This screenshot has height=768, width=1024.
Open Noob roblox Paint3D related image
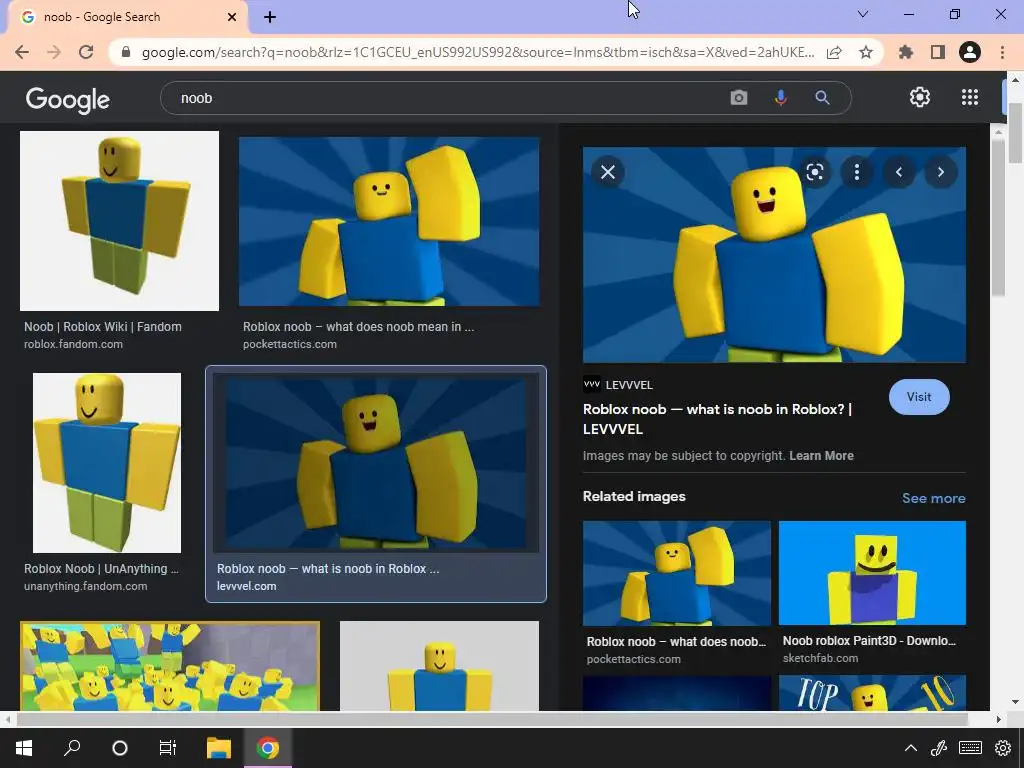point(872,573)
